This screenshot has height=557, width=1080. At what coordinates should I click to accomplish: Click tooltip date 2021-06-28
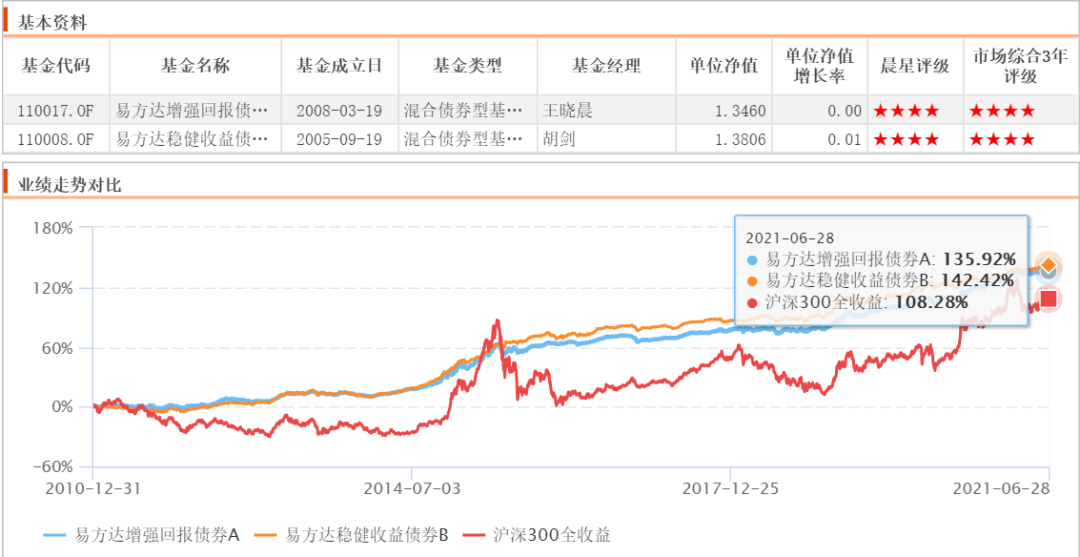(790, 238)
